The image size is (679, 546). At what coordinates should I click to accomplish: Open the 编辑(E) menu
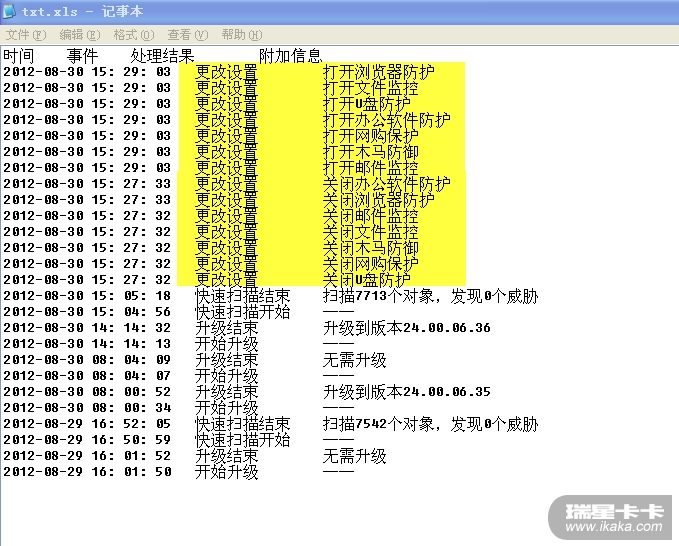pyautogui.click(x=80, y=35)
